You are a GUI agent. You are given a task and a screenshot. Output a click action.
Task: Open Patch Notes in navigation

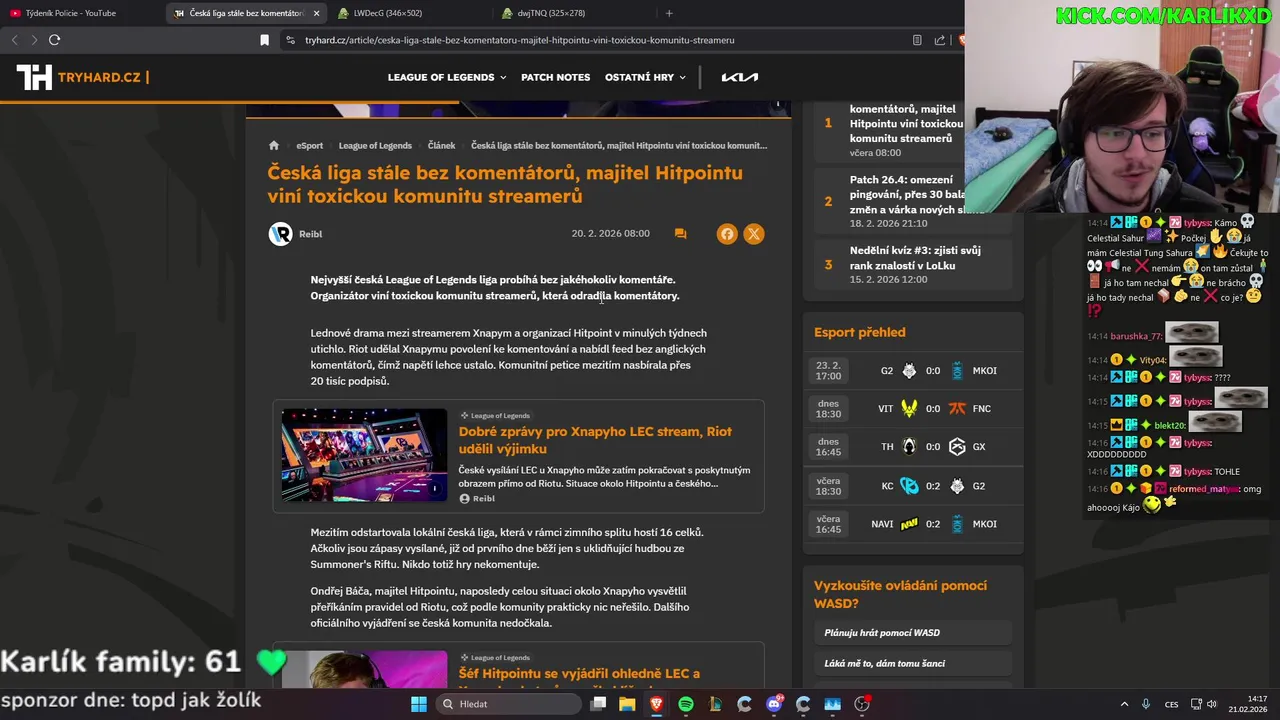click(x=555, y=77)
